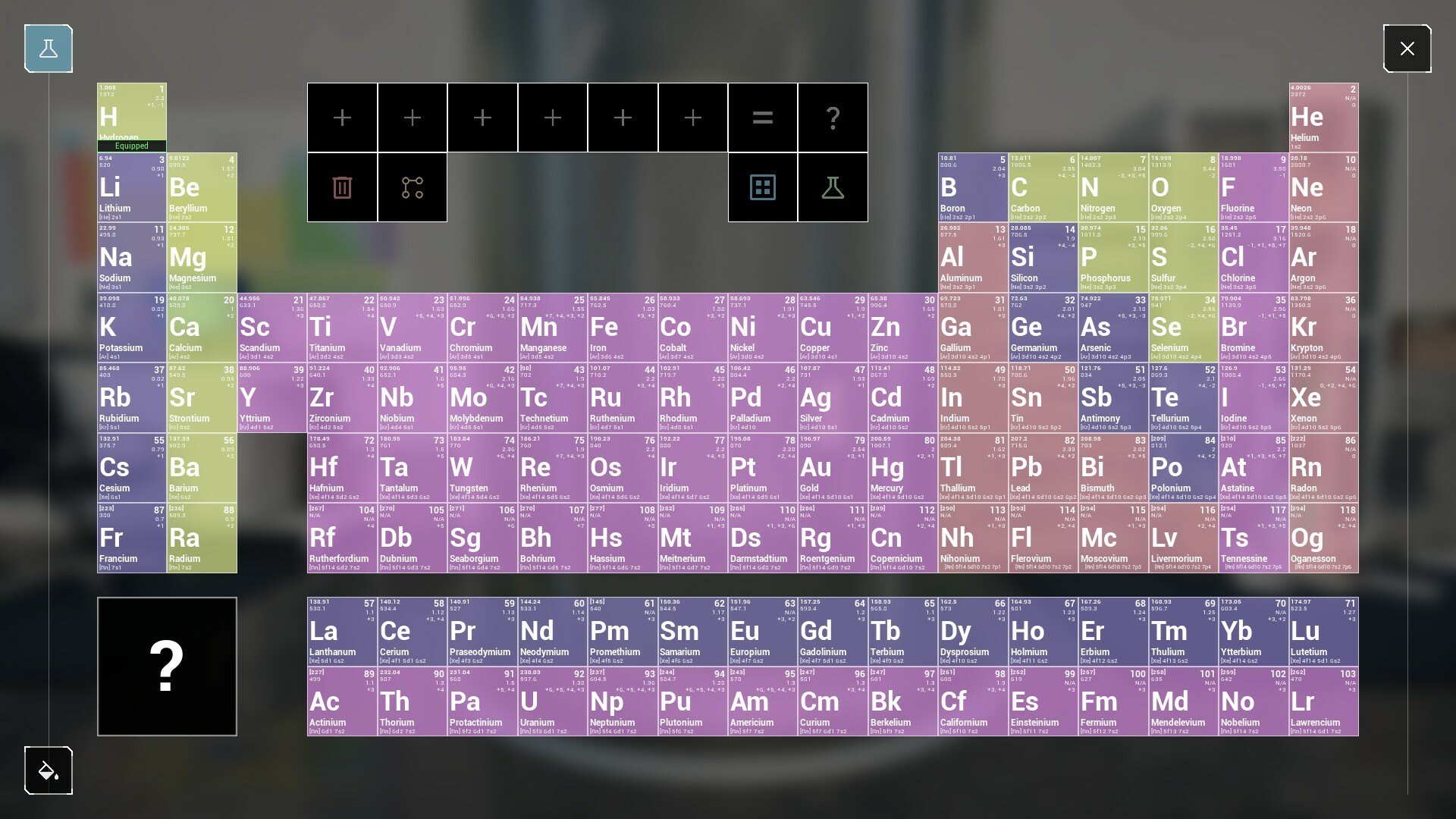Click the question mark result slot
The height and width of the screenshot is (819, 1456).
pyautogui.click(x=833, y=118)
